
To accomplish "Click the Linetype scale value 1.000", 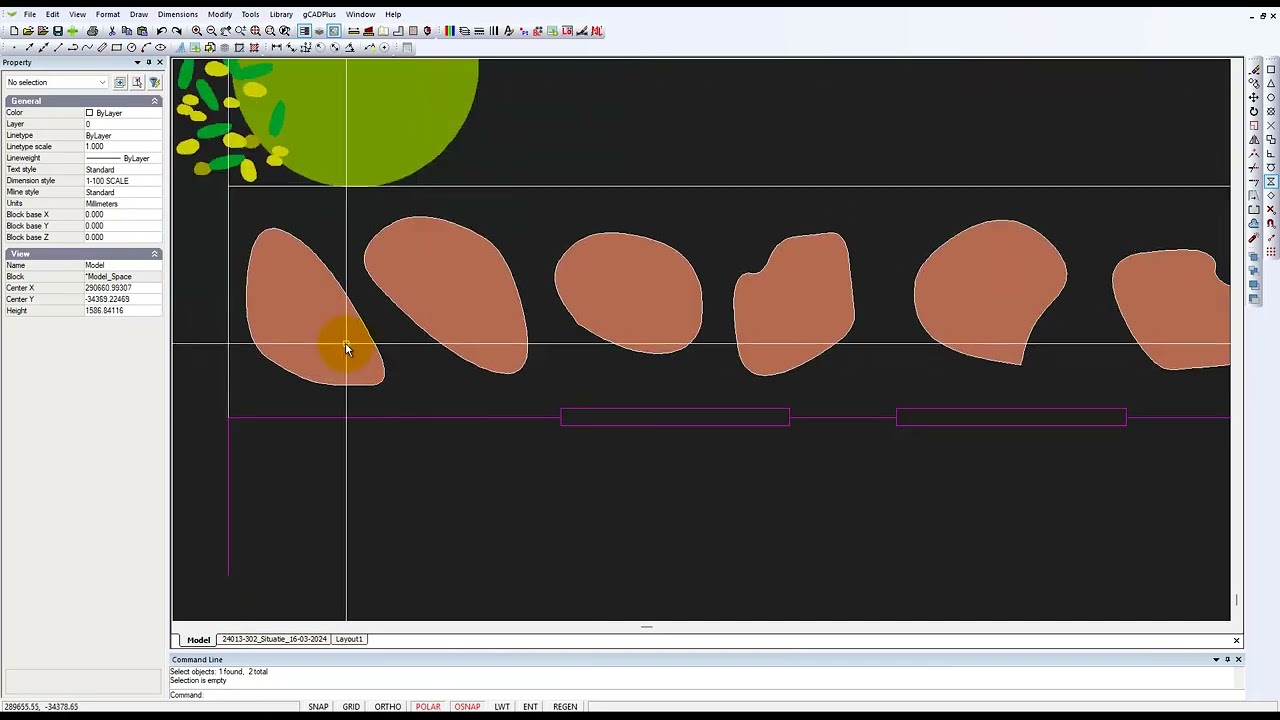I will 122,147.
